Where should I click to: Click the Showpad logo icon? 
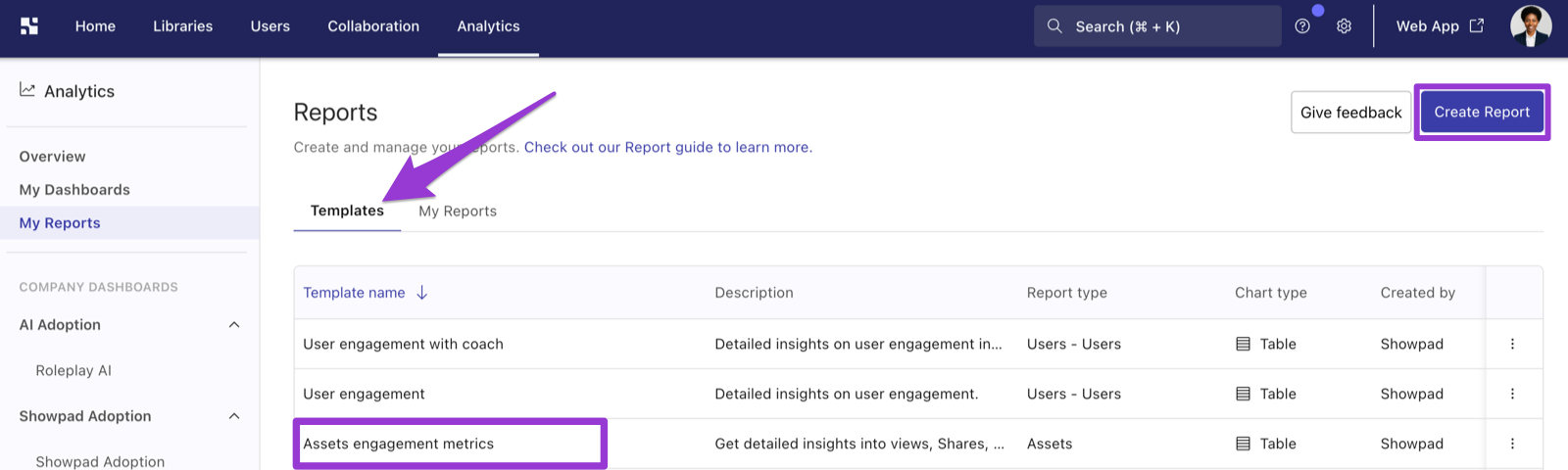point(29,26)
